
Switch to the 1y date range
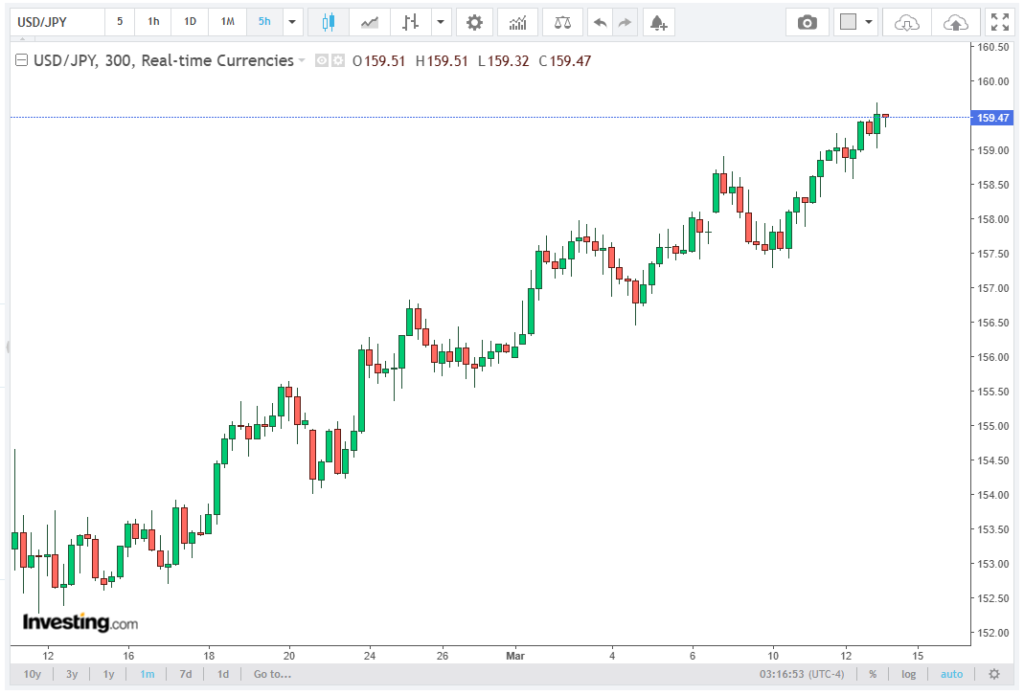point(108,674)
